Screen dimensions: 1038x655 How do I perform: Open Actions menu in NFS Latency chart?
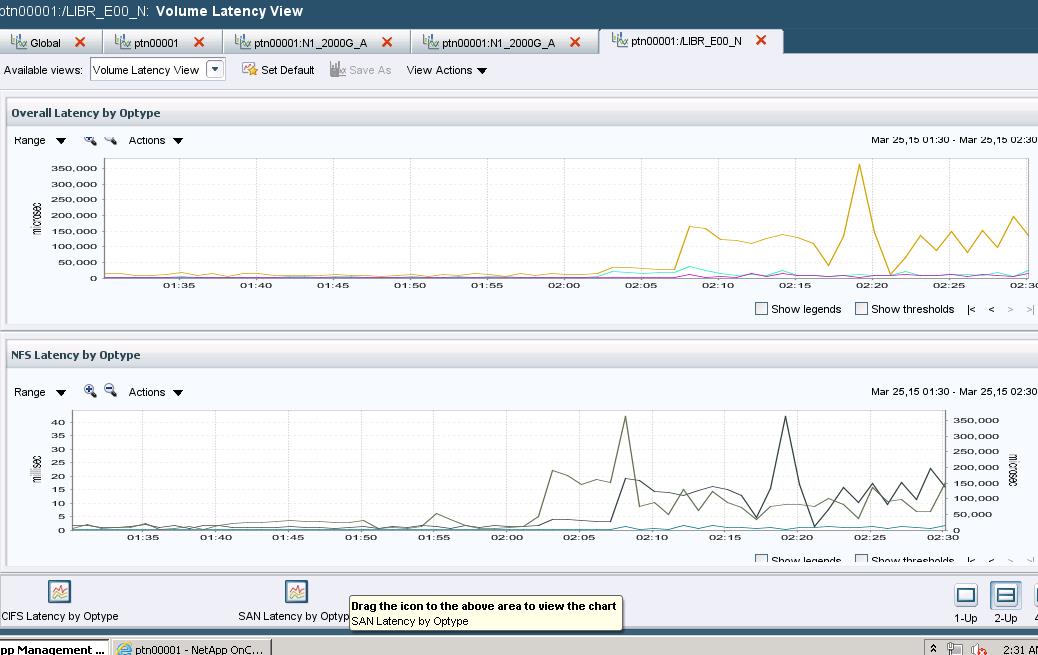pyautogui.click(x=155, y=392)
